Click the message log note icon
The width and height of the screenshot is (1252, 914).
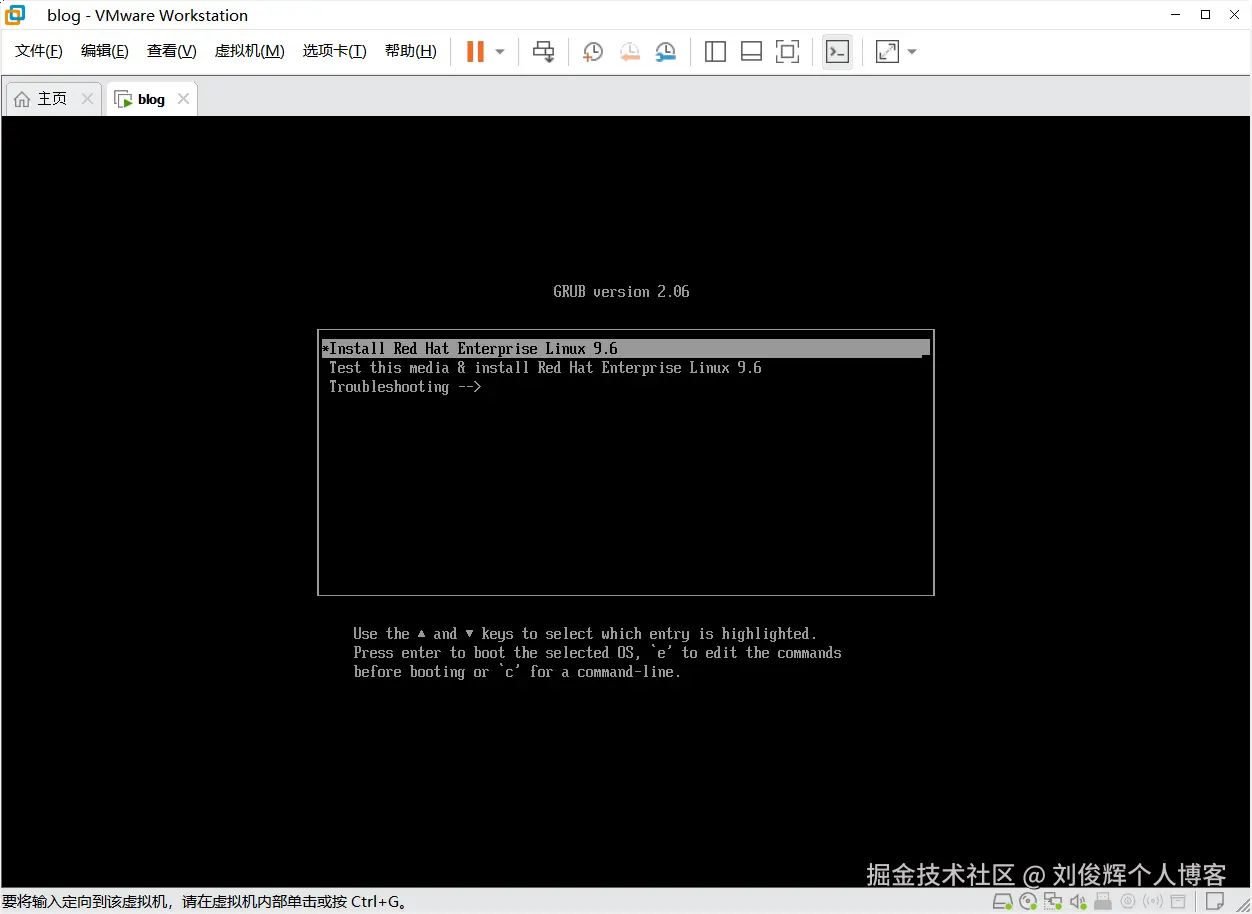pyautogui.click(x=1214, y=902)
